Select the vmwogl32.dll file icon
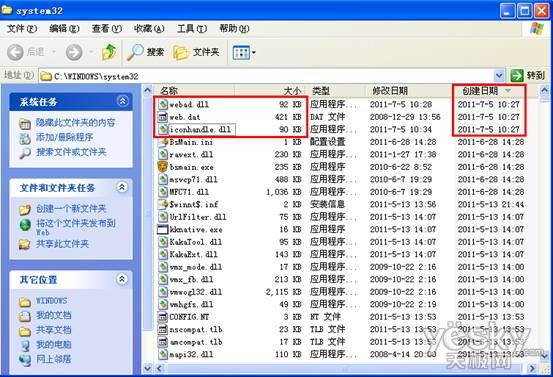The image size is (553, 377). (163, 292)
